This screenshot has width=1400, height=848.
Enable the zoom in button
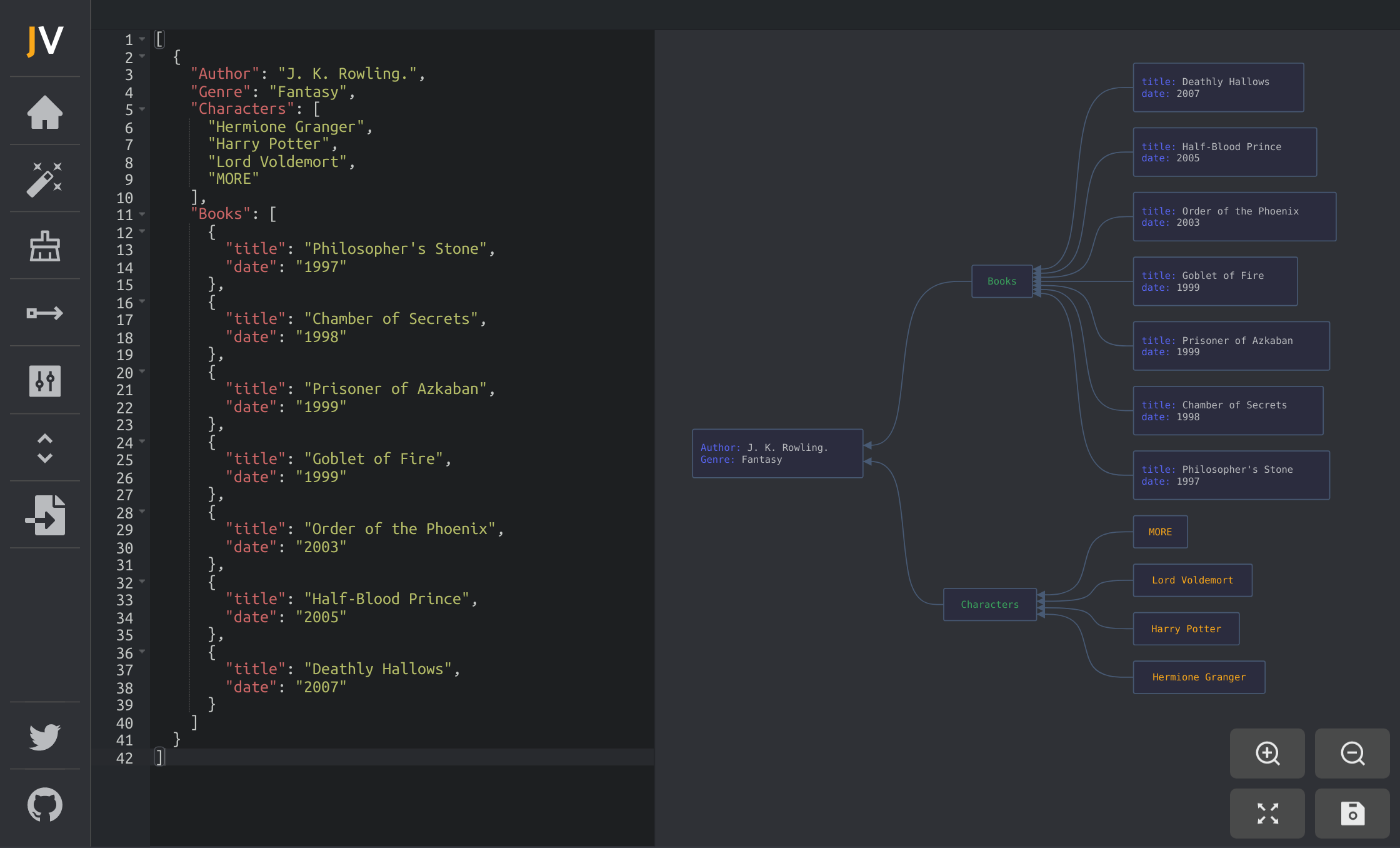pyautogui.click(x=1268, y=753)
